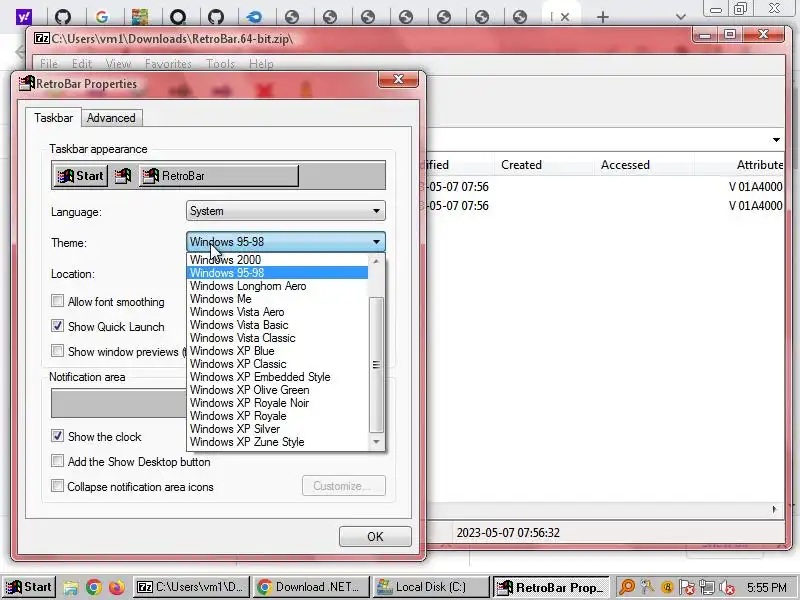Choose Windows XP Olive Green theme
This screenshot has height=600, width=800.
coord(278,390)
